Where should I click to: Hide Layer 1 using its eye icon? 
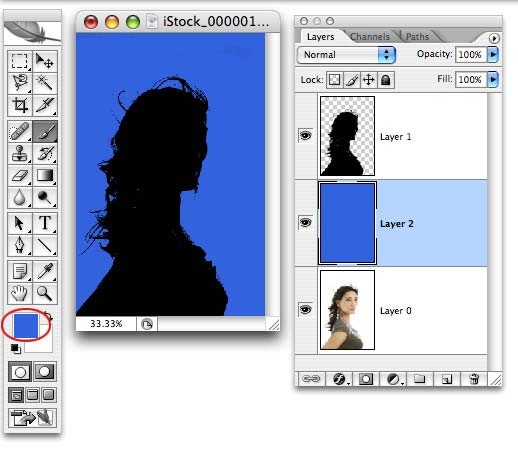coord(305,136)
